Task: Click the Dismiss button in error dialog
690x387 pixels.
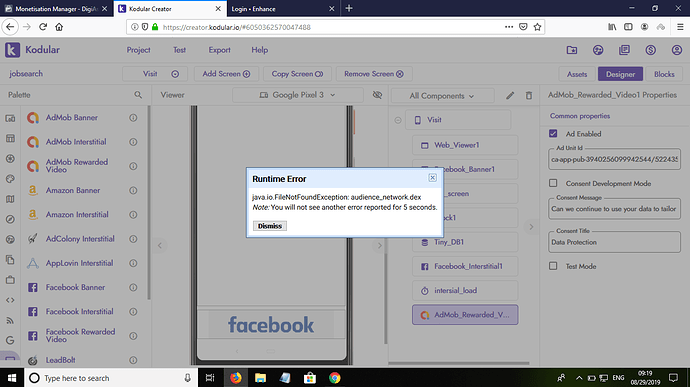Action: 270,226
